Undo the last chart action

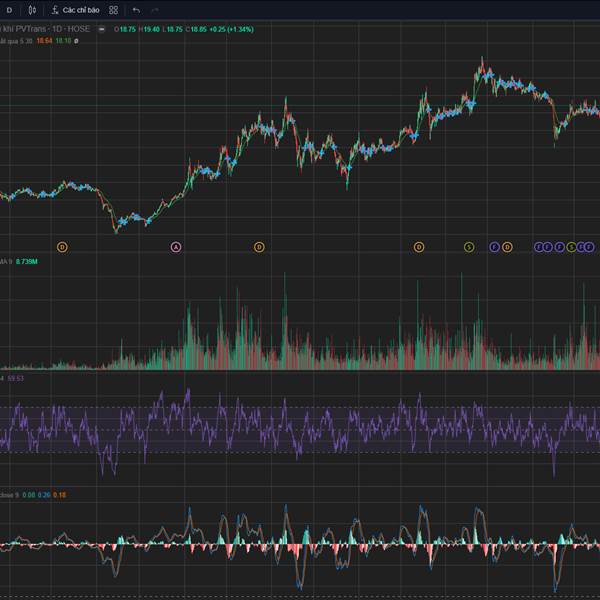point(136,10)
